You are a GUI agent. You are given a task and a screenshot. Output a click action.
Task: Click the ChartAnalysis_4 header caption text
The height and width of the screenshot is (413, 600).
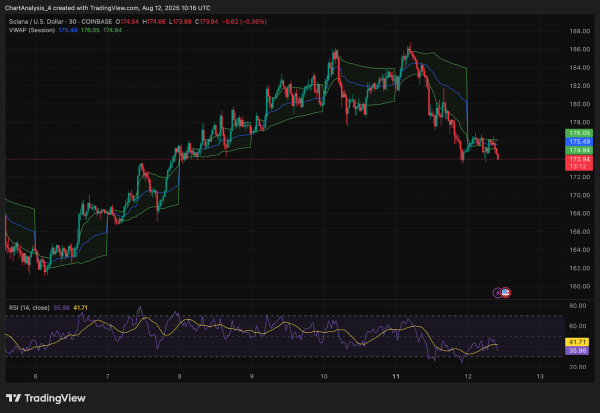click(108, 8)
